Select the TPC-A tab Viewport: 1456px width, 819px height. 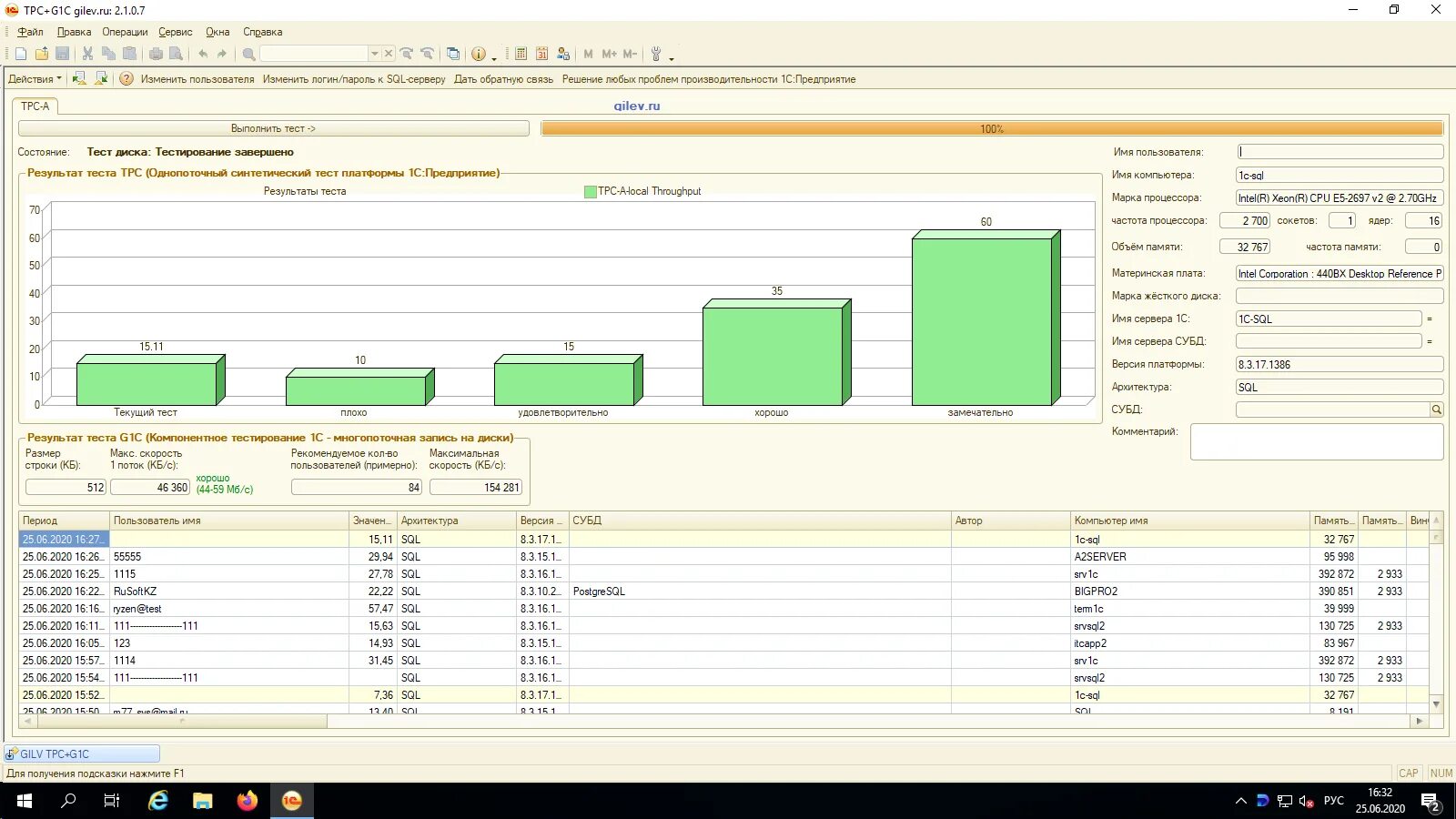coord(35,106)
